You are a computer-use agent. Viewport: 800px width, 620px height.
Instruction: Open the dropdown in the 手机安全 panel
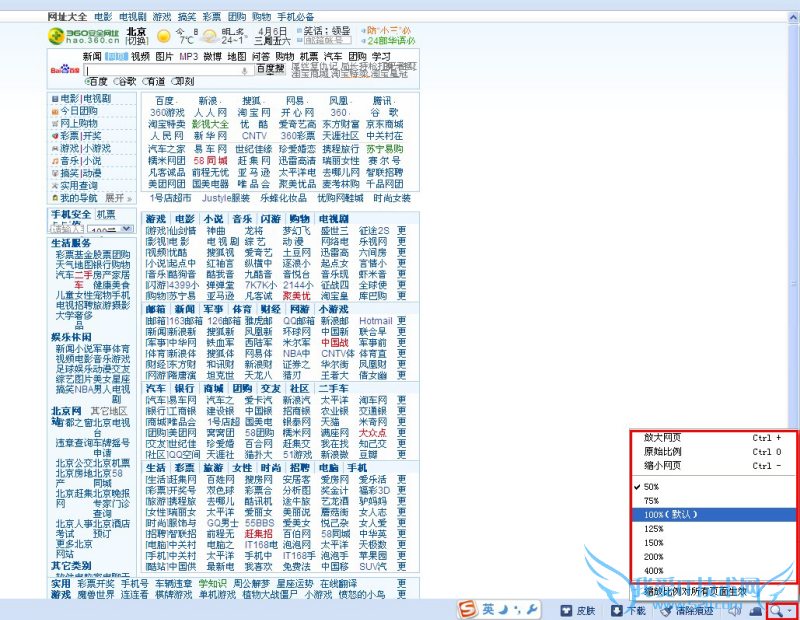pos(126,229)
